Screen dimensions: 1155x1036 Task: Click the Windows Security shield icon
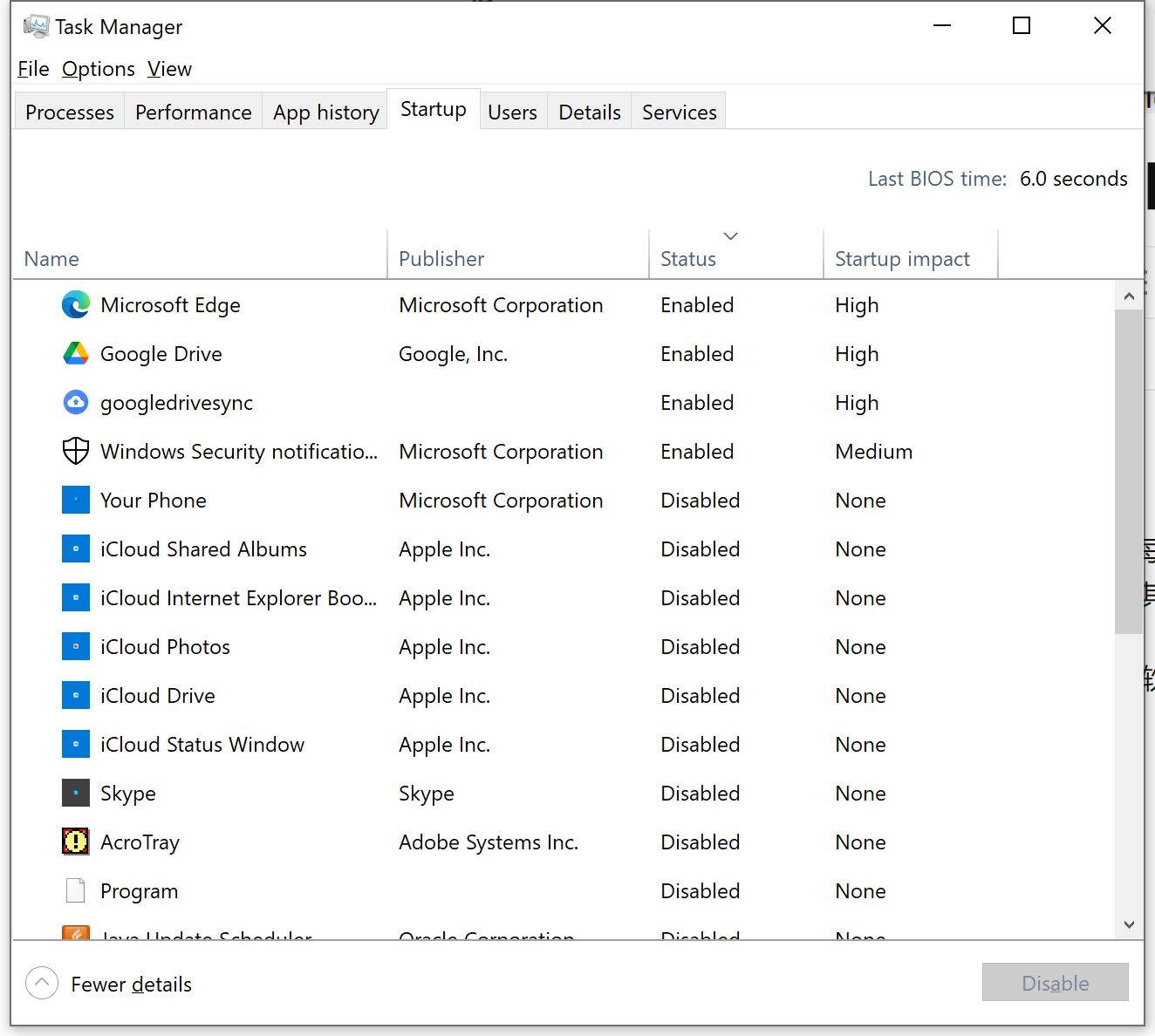point(76,451)
